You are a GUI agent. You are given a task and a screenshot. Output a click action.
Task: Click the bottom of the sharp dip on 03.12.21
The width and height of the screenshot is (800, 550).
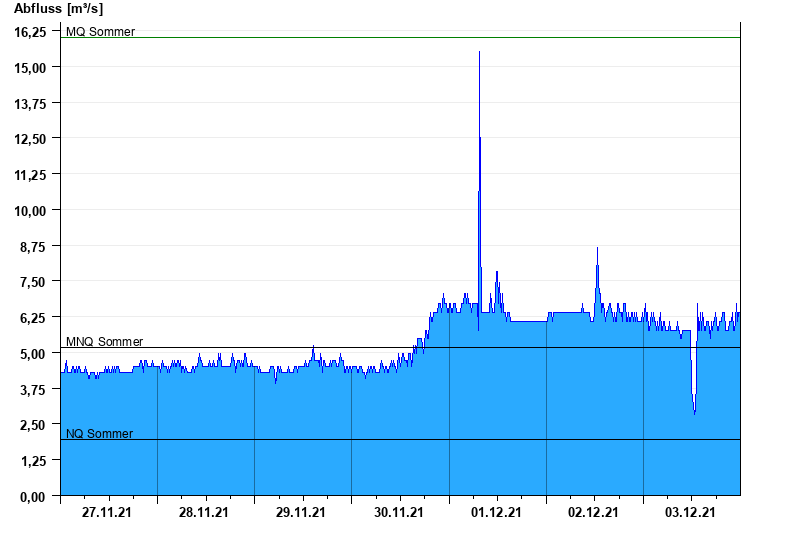694,412
